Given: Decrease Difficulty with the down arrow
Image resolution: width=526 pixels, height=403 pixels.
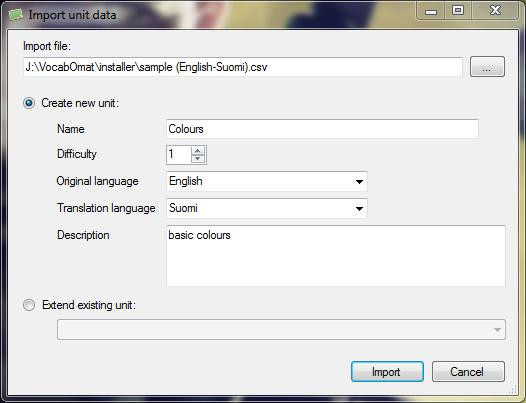Looking at the screenshot, I should [x=198, y=158].
